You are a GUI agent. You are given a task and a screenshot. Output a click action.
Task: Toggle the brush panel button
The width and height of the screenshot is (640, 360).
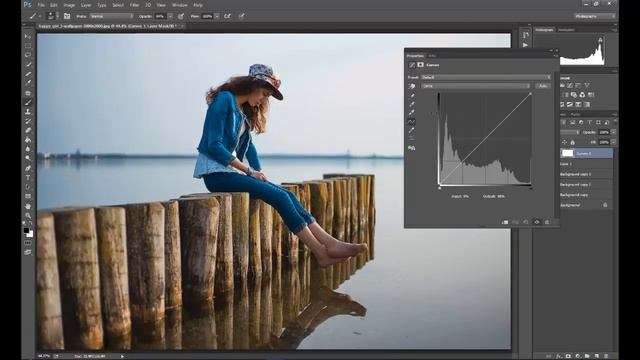coord(67,16)
